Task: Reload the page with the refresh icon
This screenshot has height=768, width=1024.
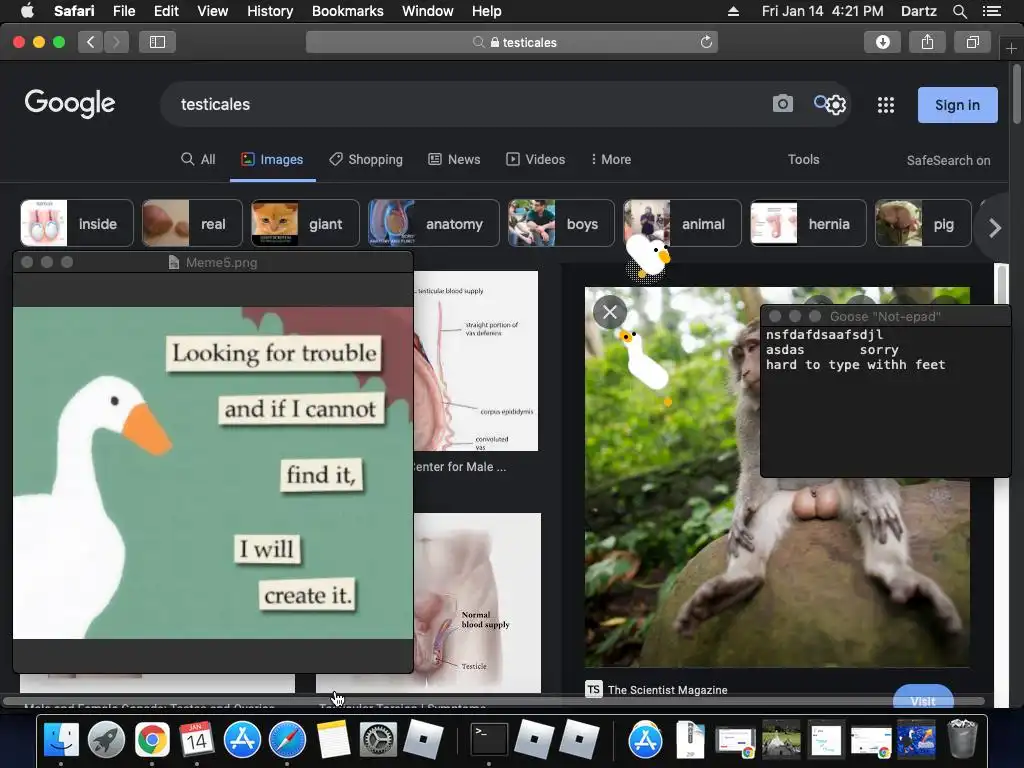Action: [706, 42]
